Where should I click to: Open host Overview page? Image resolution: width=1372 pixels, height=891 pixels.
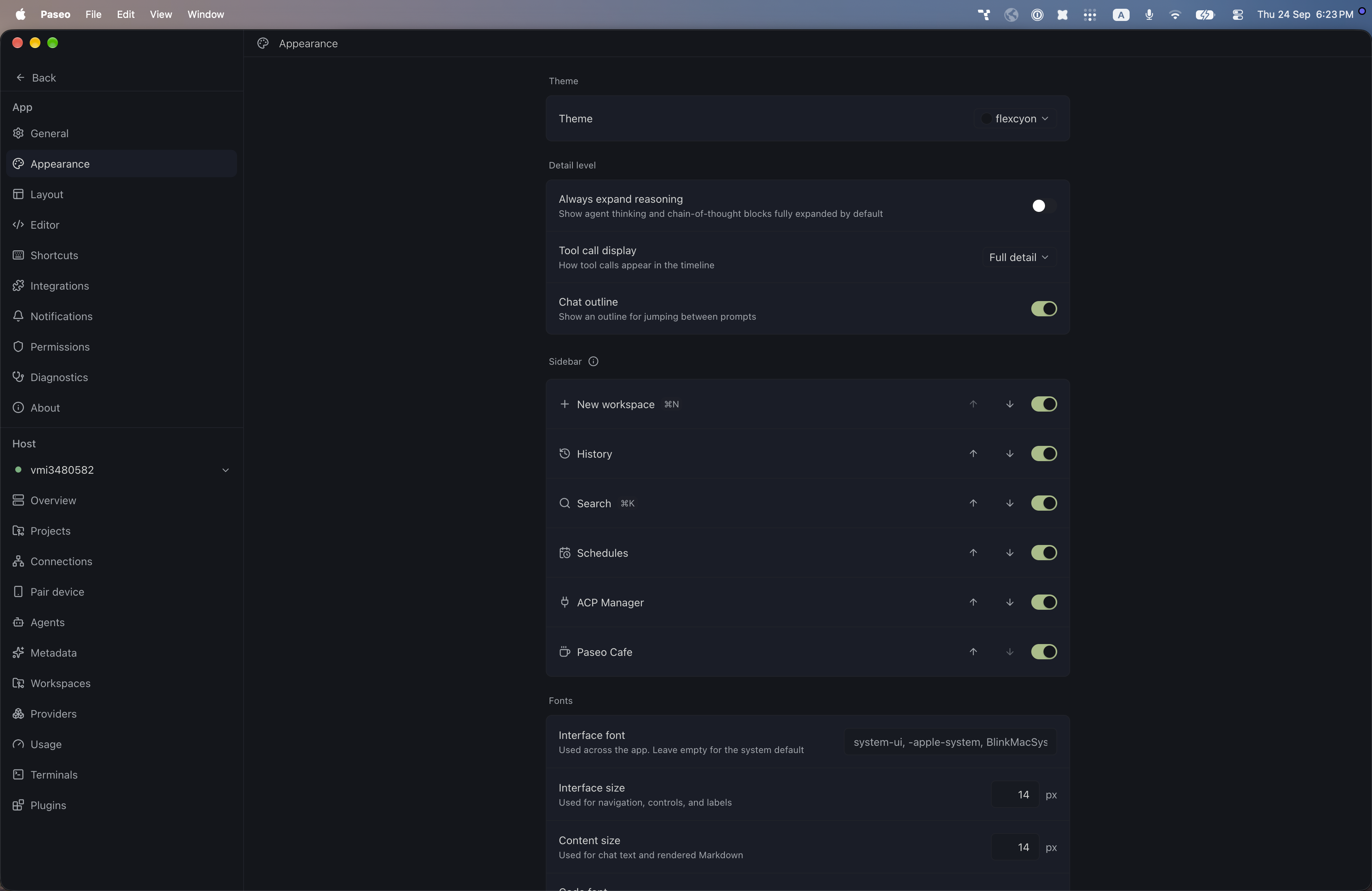[121, 500]
